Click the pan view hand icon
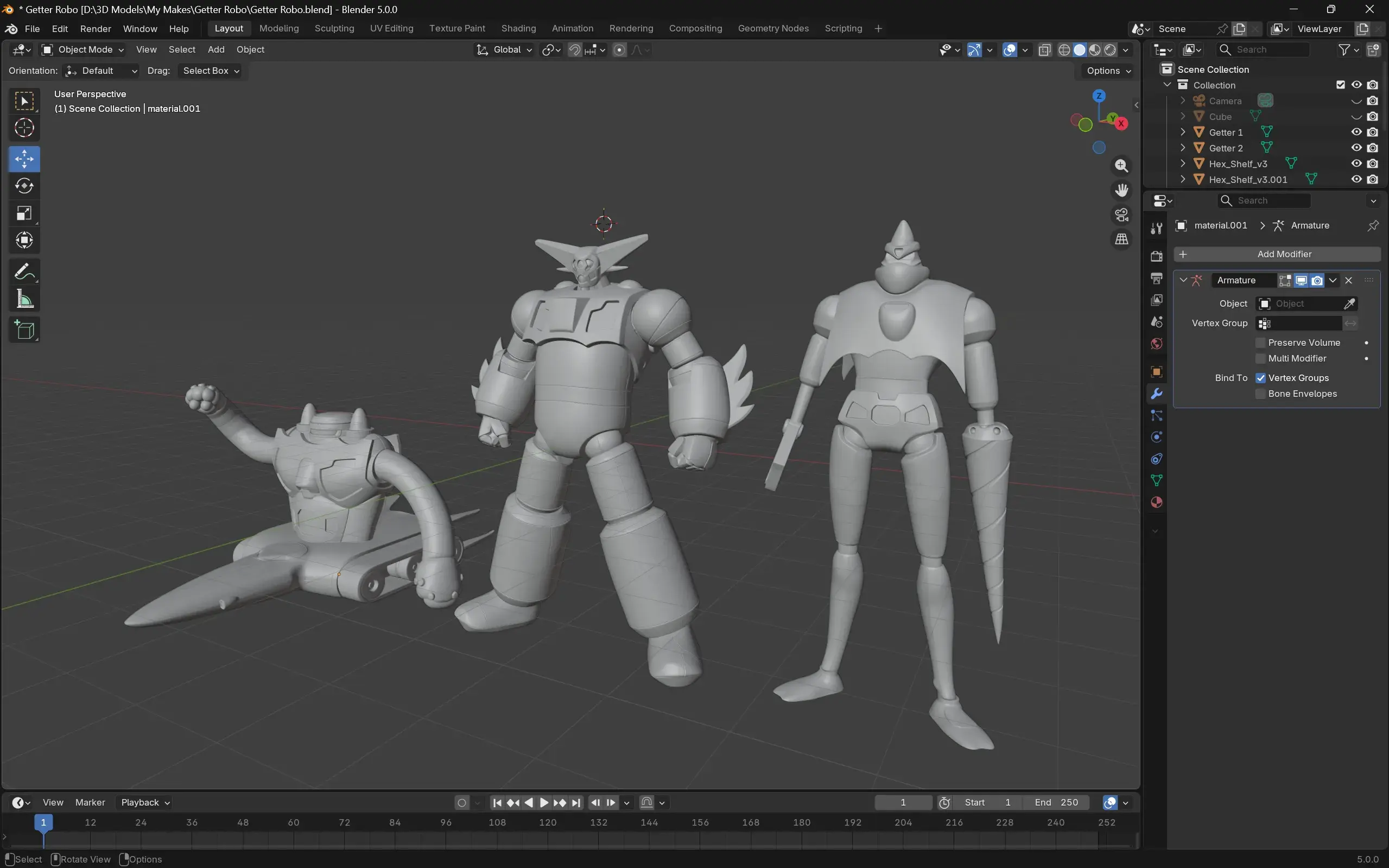Viewport: 1389px width, 868px height. coord(1121,190)
